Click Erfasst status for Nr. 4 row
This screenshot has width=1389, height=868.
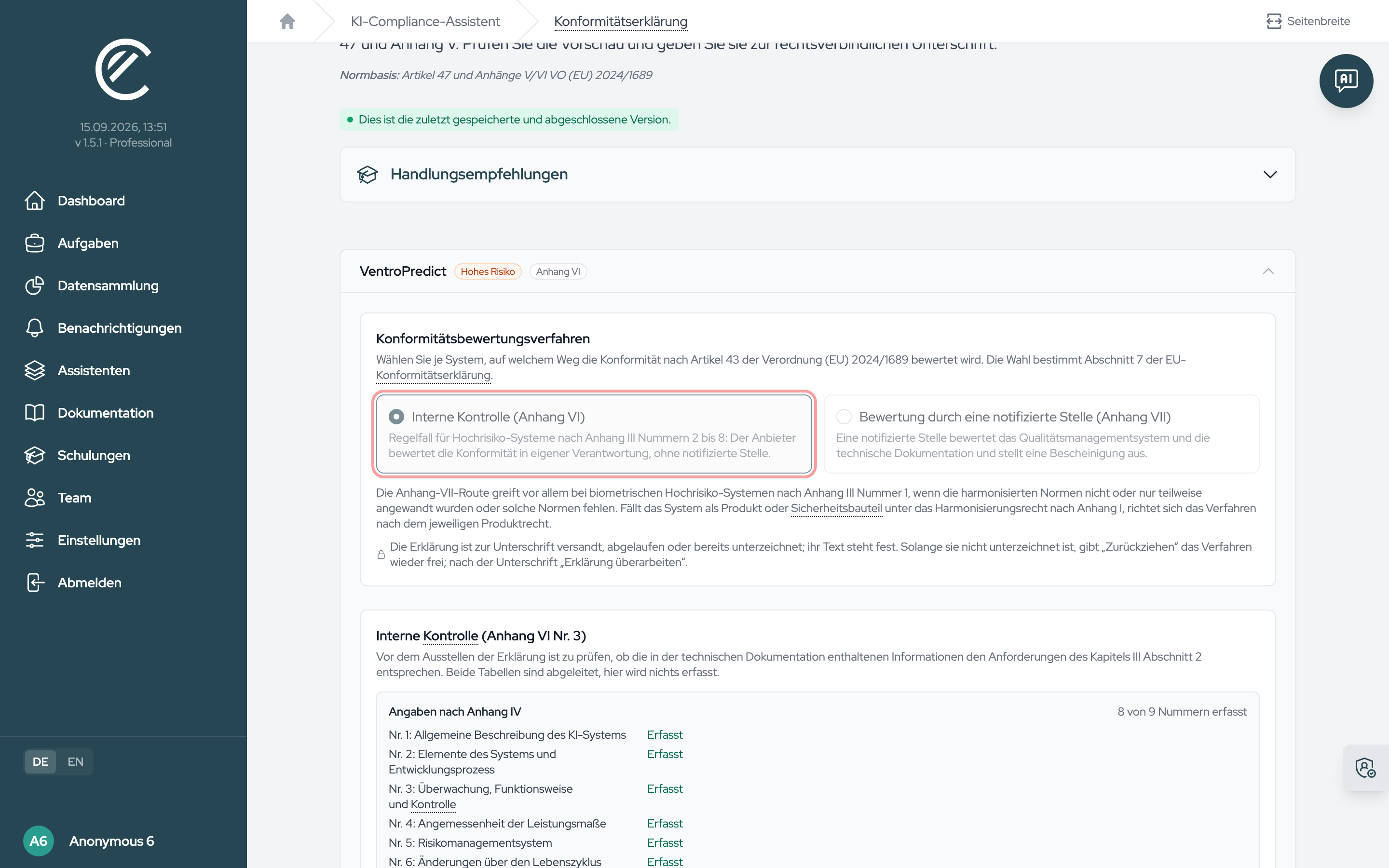click(665, 824)
